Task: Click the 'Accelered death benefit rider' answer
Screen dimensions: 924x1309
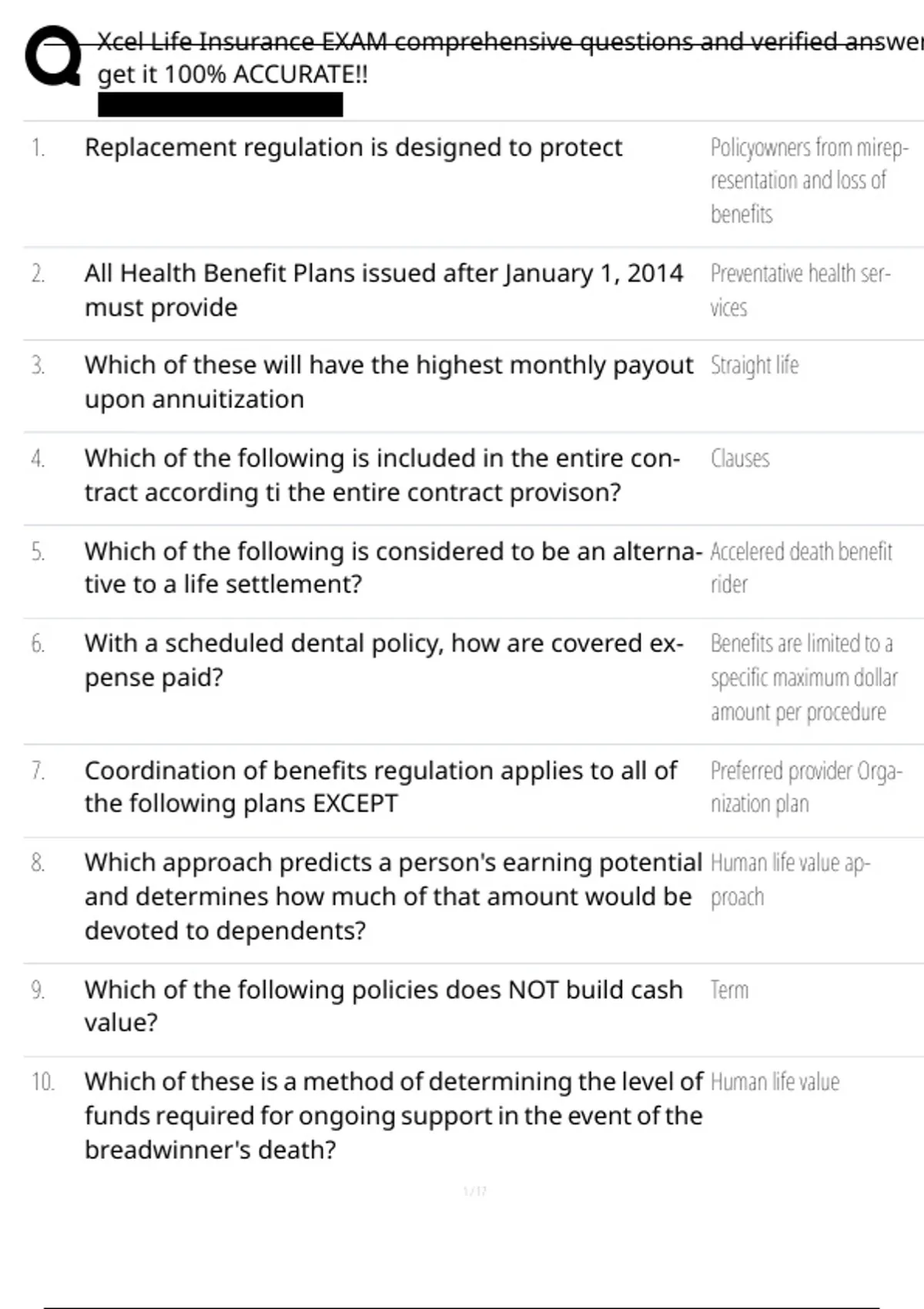Action: pyautogui.click(x=801, y=567)
